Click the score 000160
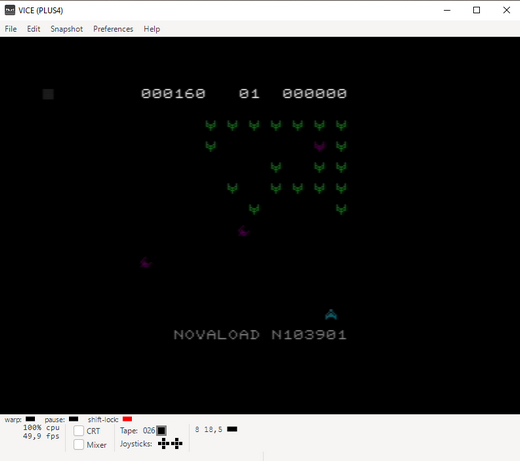 click(x=173, y=94)
